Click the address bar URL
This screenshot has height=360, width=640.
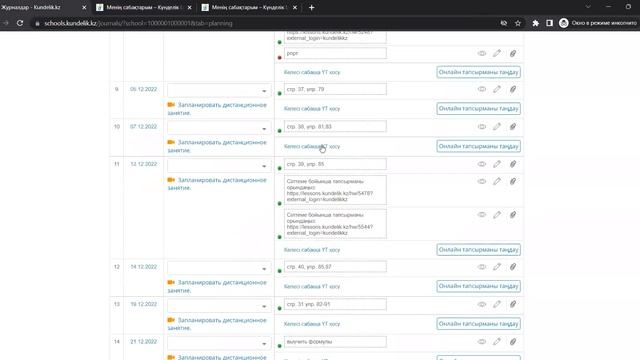tap(139, 23)
